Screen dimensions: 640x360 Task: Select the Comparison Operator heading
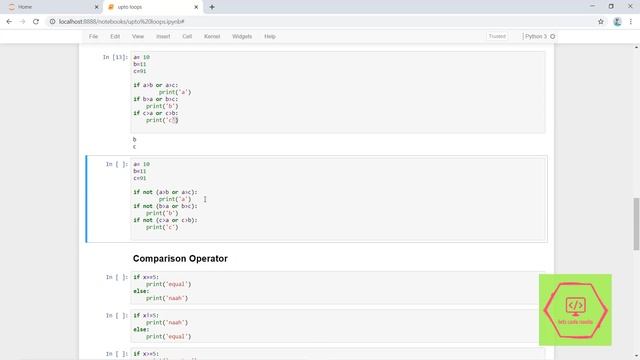[180, 258]
